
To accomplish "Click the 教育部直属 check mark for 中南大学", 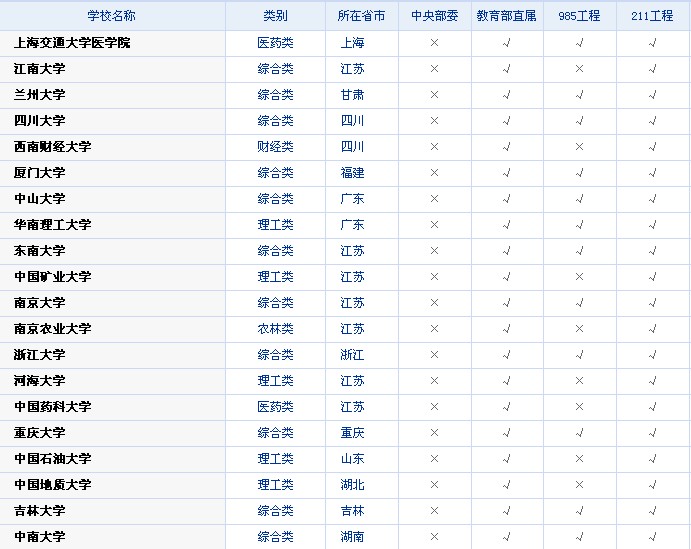I will coord(507,537).
